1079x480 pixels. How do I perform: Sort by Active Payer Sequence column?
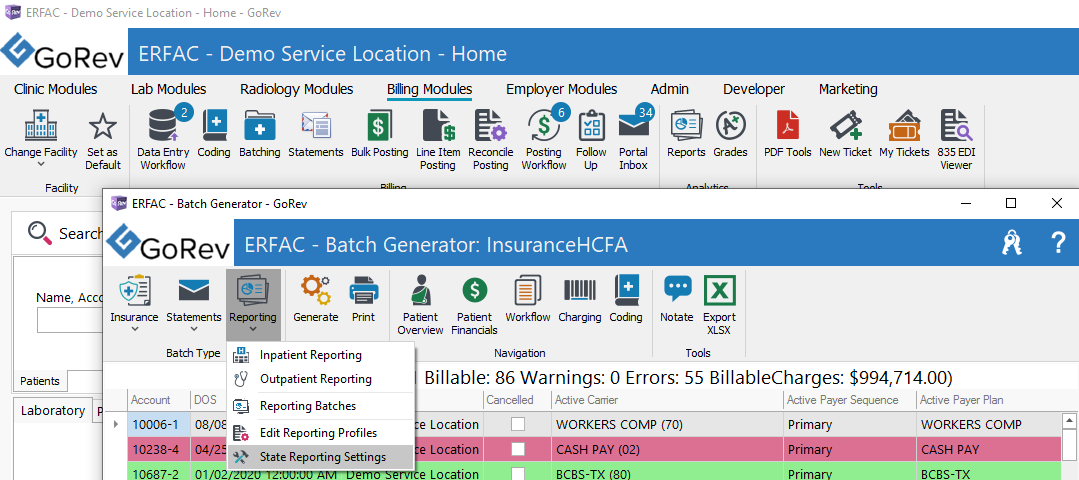click(x=849, y=400)
